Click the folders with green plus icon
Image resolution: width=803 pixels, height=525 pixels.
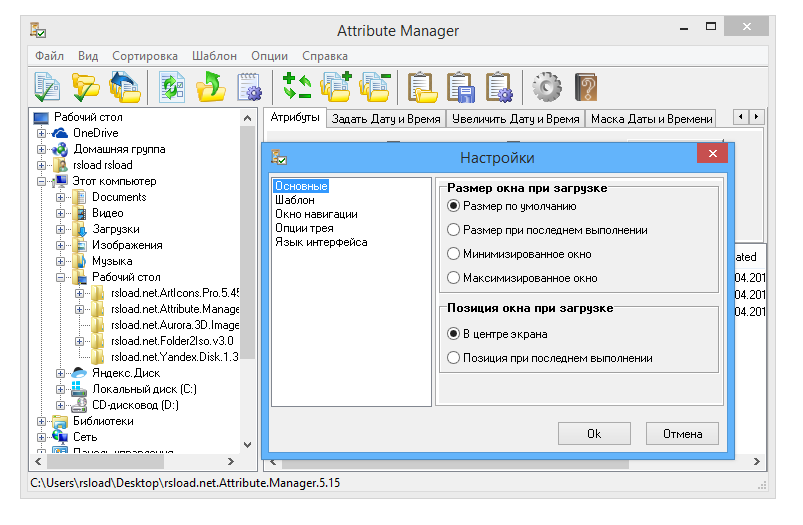point(336,87)
